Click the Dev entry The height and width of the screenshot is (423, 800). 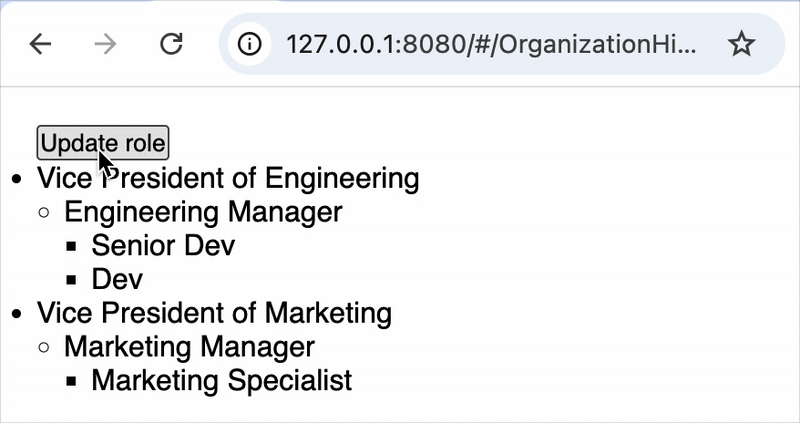click(117, 279)
